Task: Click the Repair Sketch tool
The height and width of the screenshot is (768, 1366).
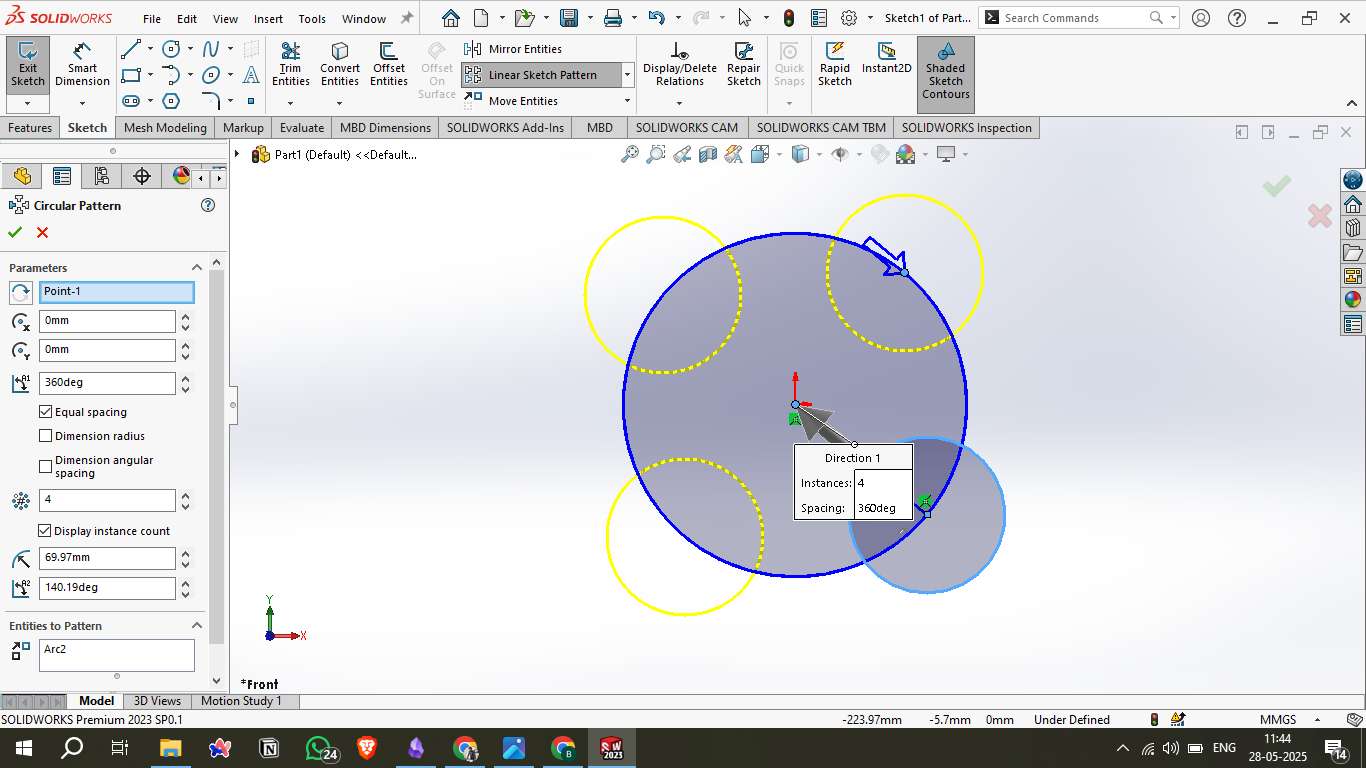Action: point(743,66)
